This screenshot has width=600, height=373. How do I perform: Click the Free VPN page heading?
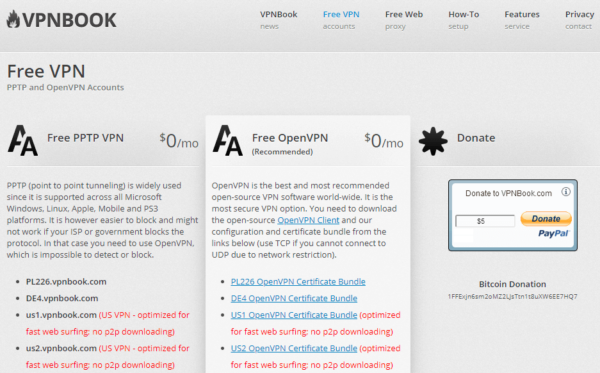[x=46, y=71]
